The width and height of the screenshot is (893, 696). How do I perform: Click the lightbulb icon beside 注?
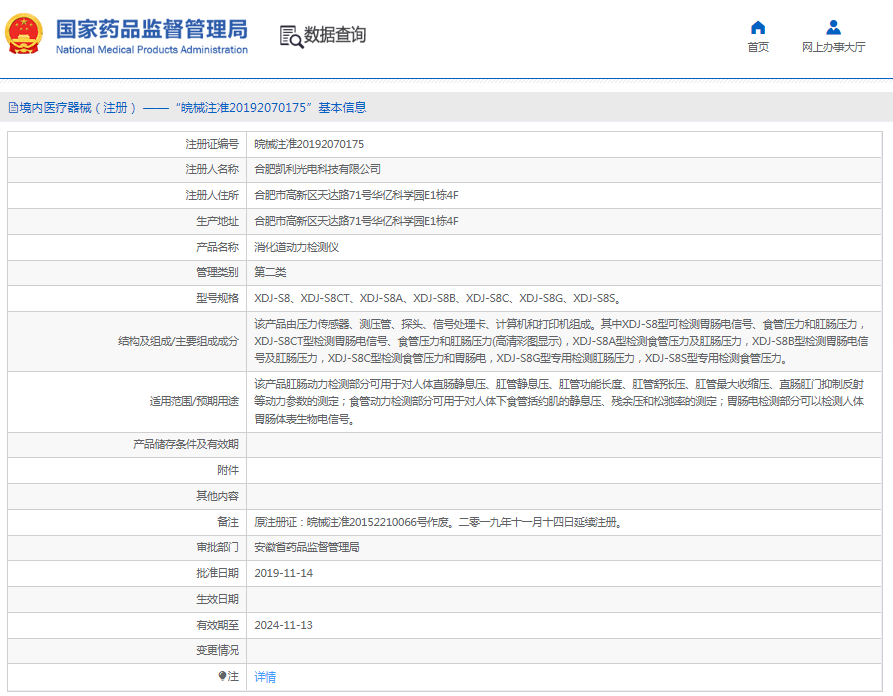[x=222, y=675]
